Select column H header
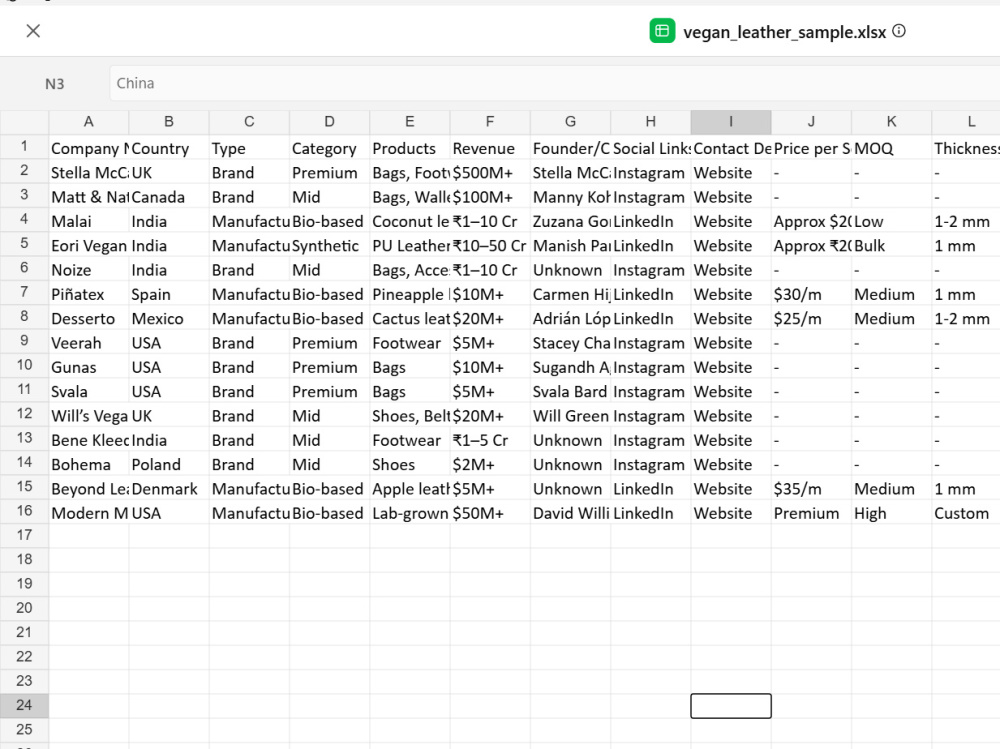Image resolution: width=1000 pixels, height=749 pixels. point(651,121)
